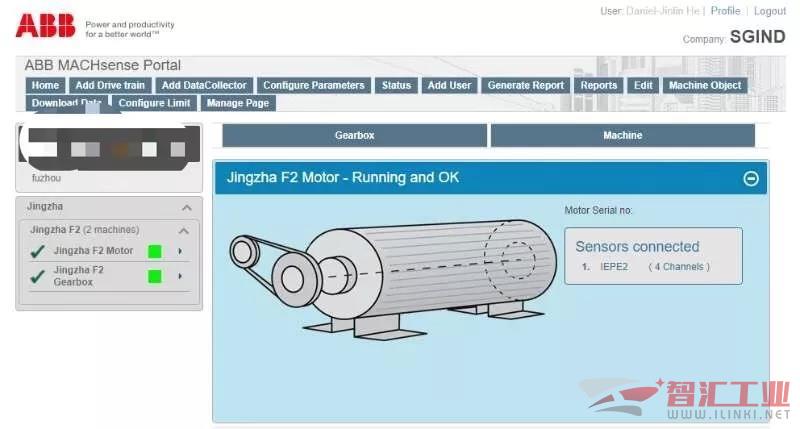Open the Profile link
Image resolution: width=800 pixels, height=429 pixels.
(x=725, y=11)
